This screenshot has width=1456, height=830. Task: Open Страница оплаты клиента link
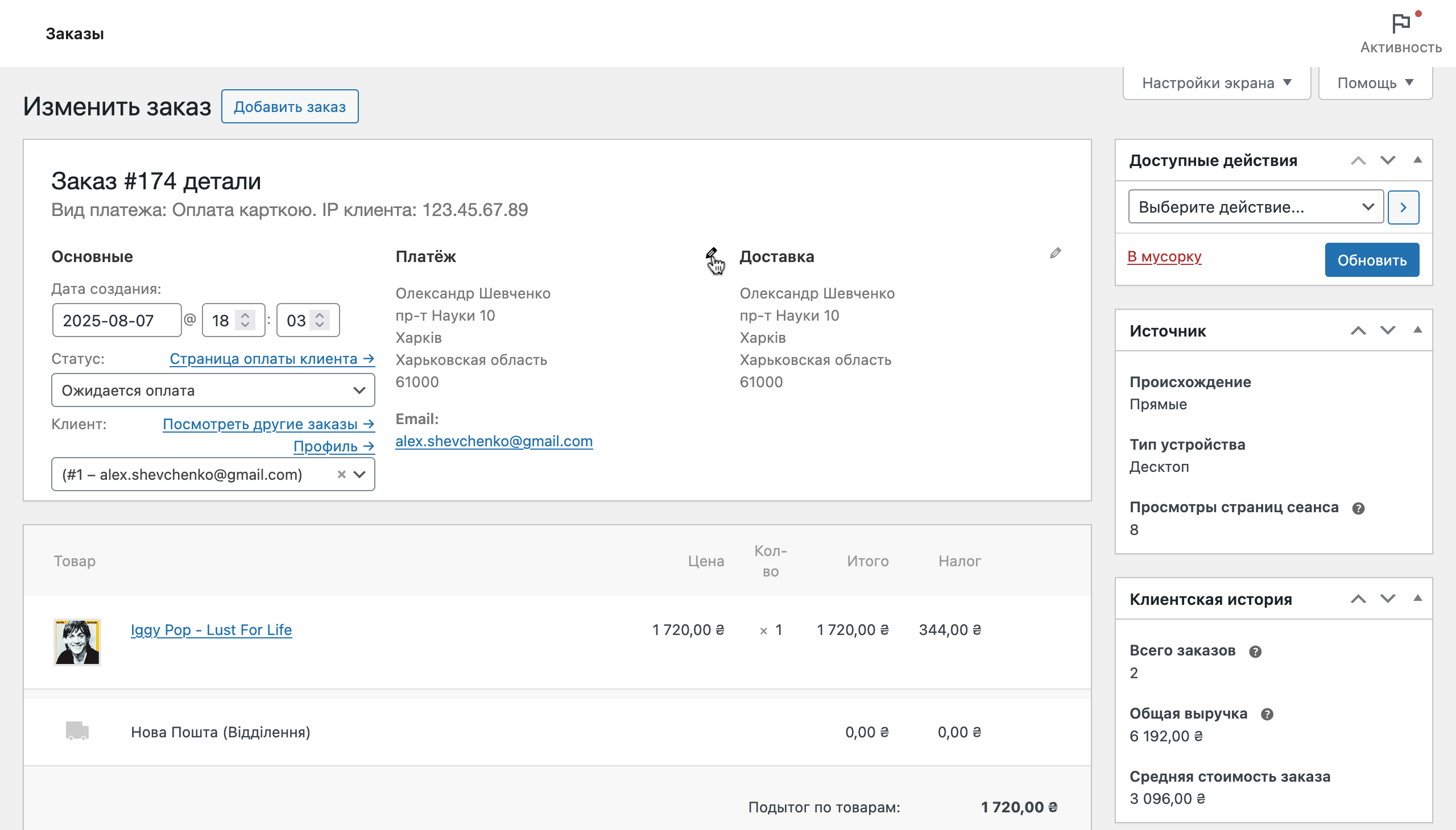point(272,359)
